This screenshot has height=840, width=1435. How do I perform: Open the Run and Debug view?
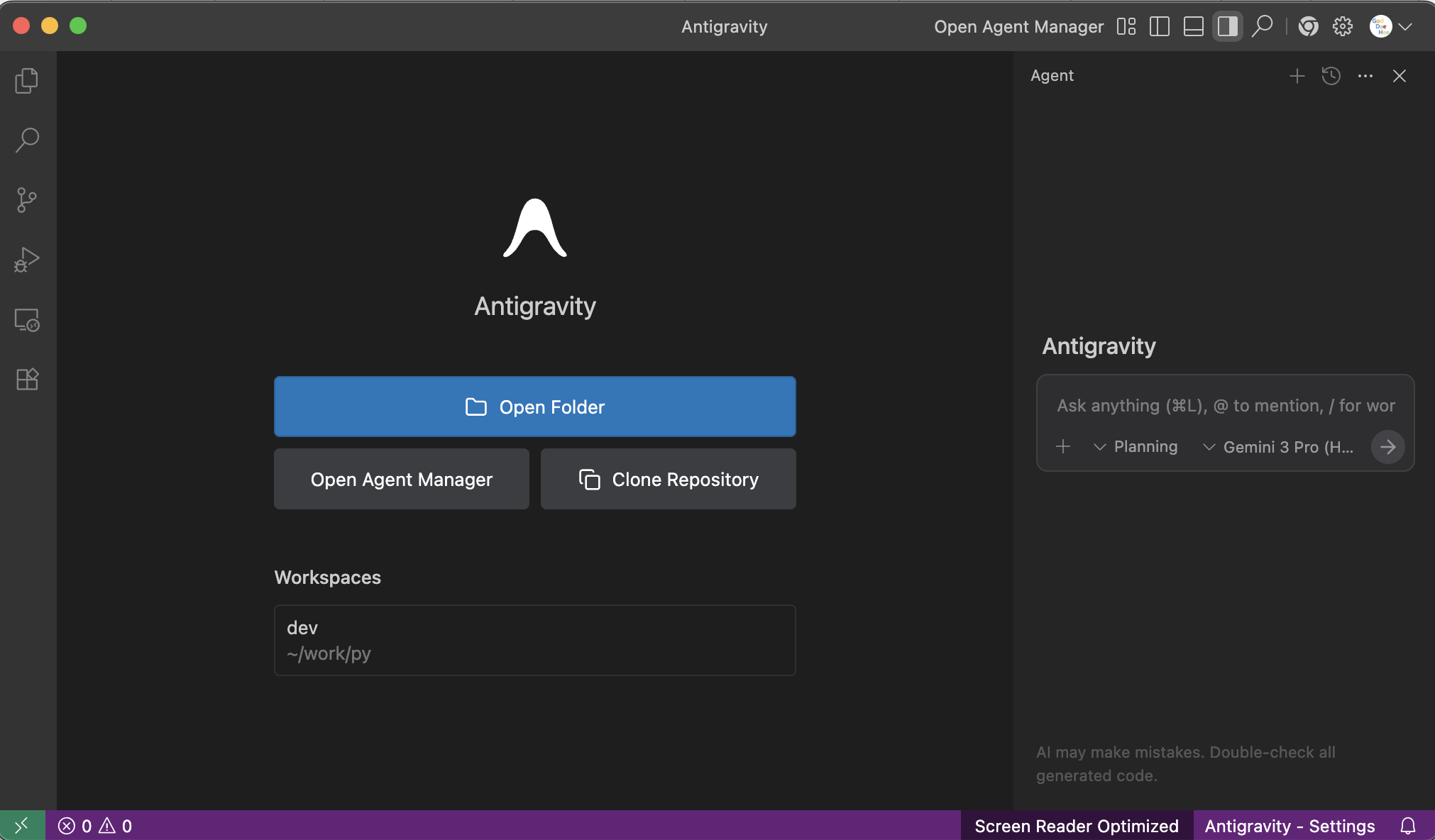(x=27, y=260)
